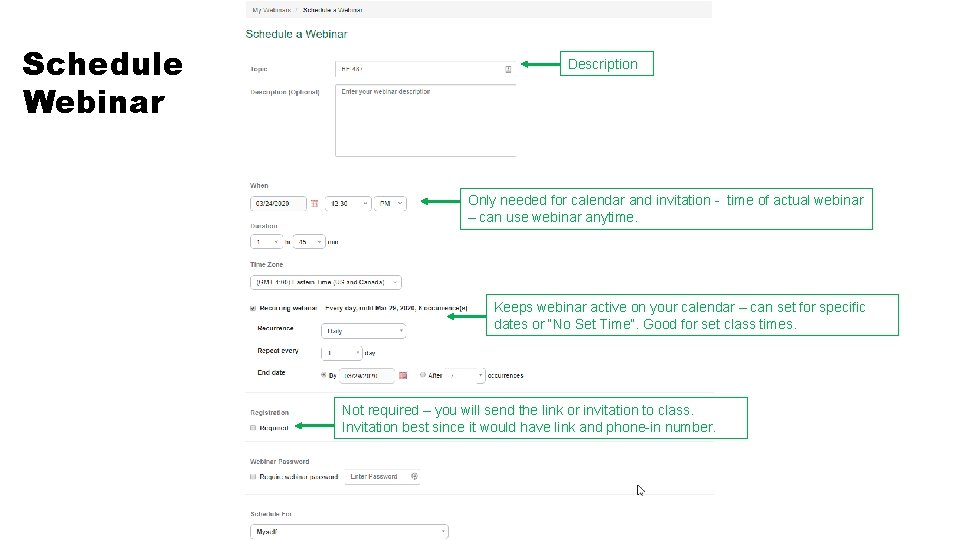Click the webinar description text area
Image resolution: width=960 pixels, height=540 pixels.
pyautogui.click(x=426, y=121)
